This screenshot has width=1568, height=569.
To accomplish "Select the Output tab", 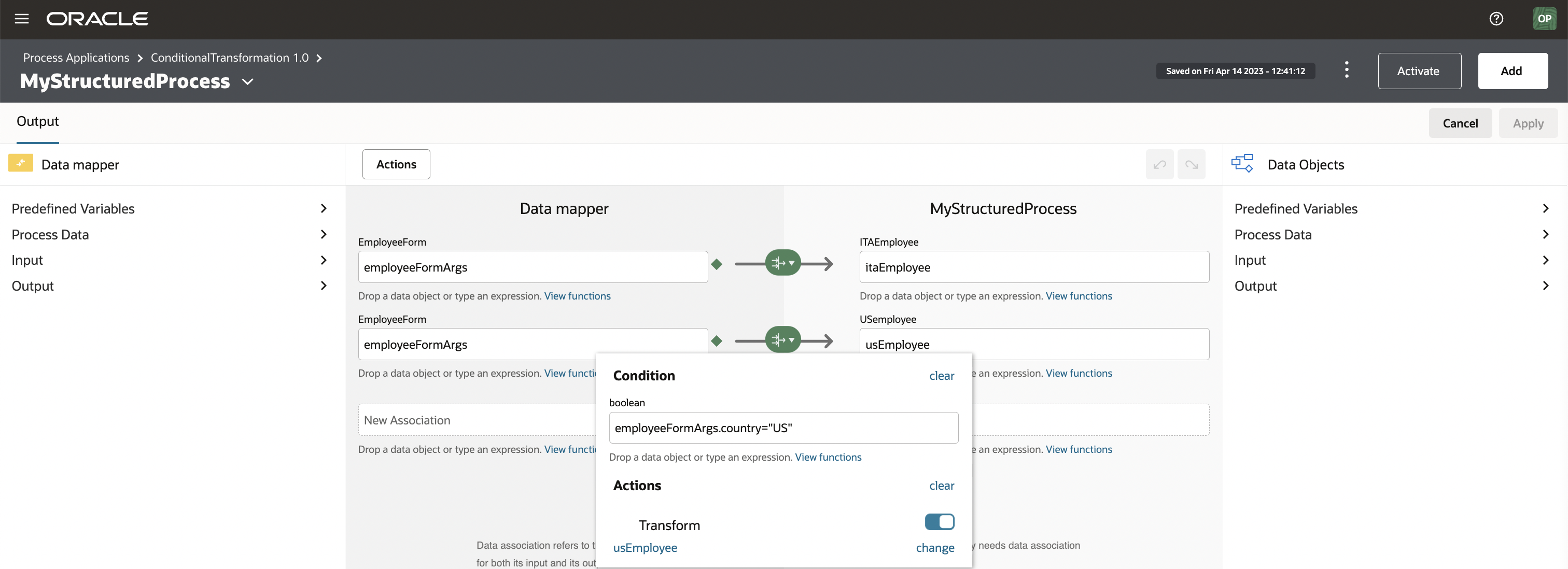I will point(38,121).
